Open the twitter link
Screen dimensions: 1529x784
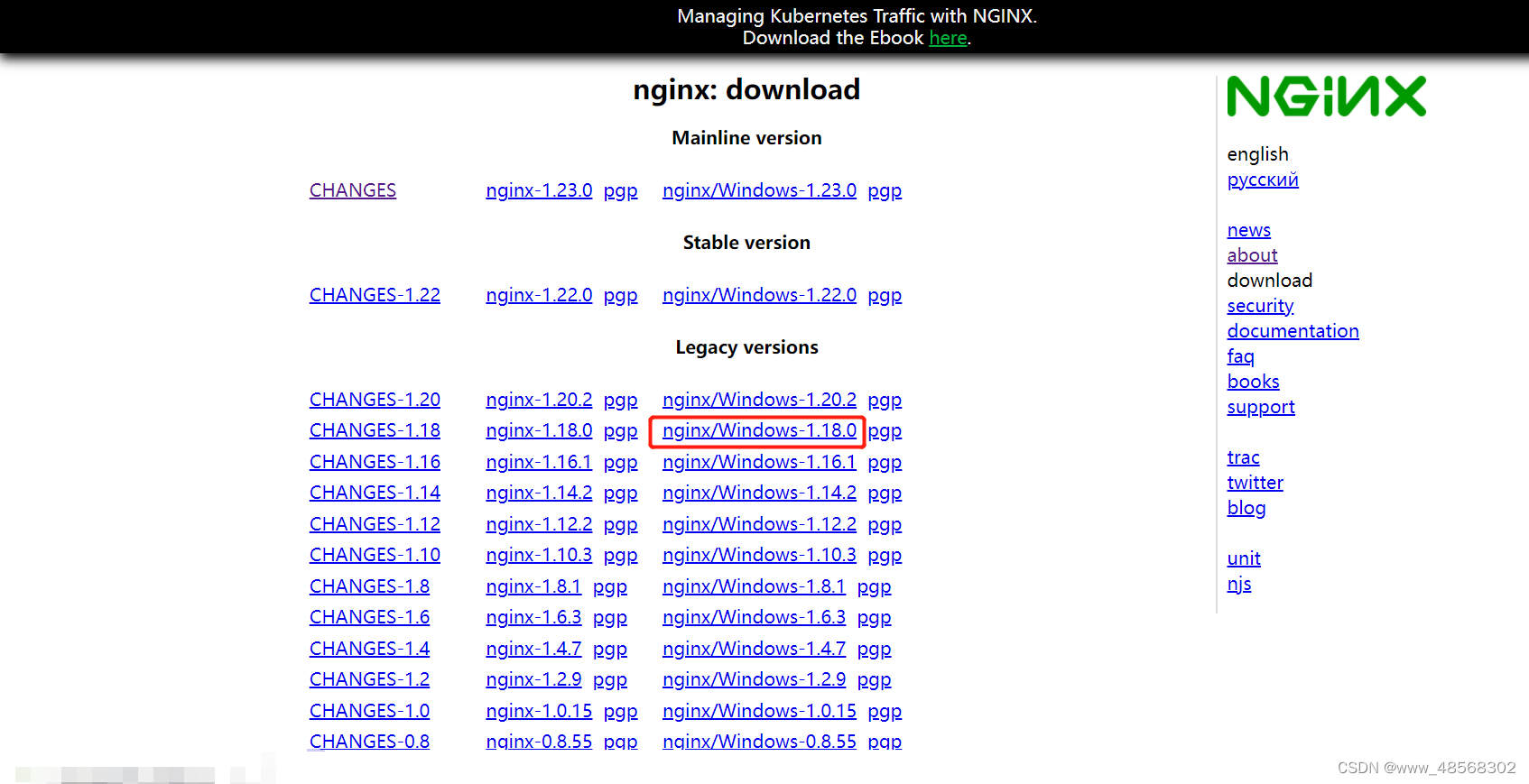coord(1255,483)
